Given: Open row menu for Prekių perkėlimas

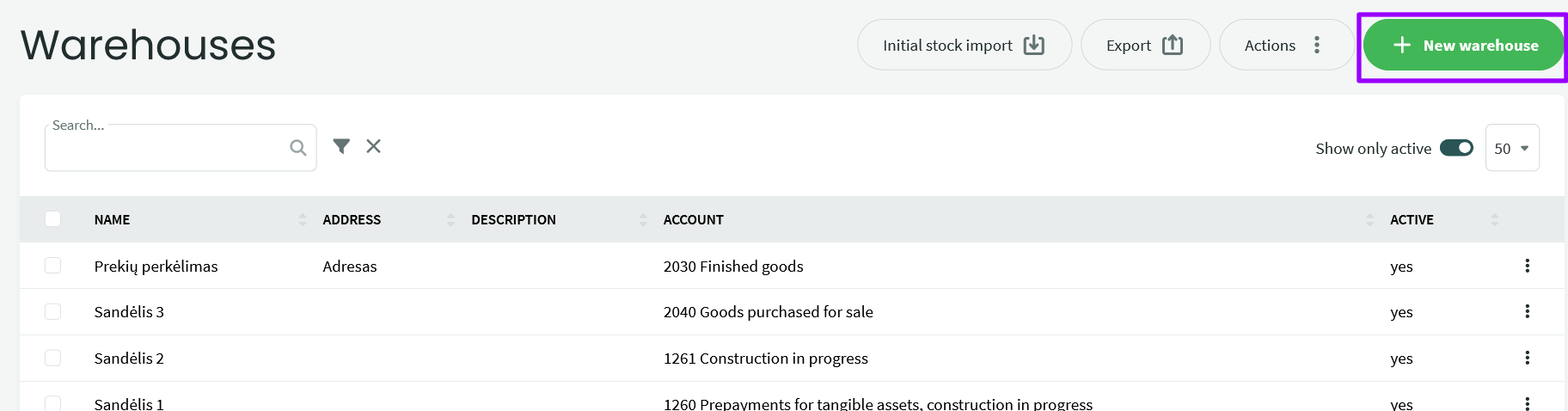Looking at the screenshot, I should coord(1527,266).
